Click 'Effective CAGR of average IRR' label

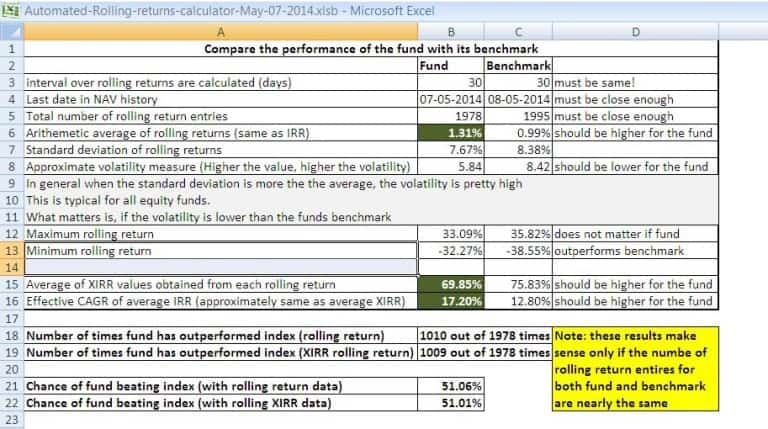[x=220, y=301]
